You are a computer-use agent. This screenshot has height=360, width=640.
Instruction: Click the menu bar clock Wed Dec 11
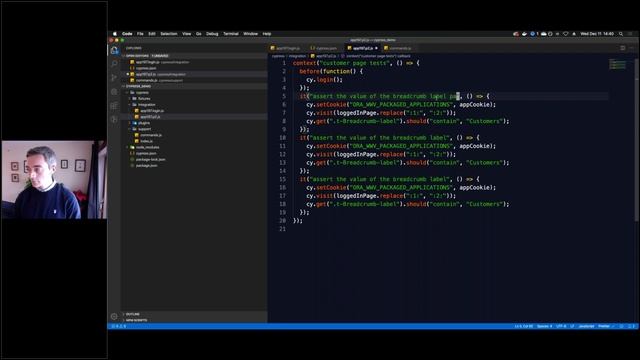[597, 34]
